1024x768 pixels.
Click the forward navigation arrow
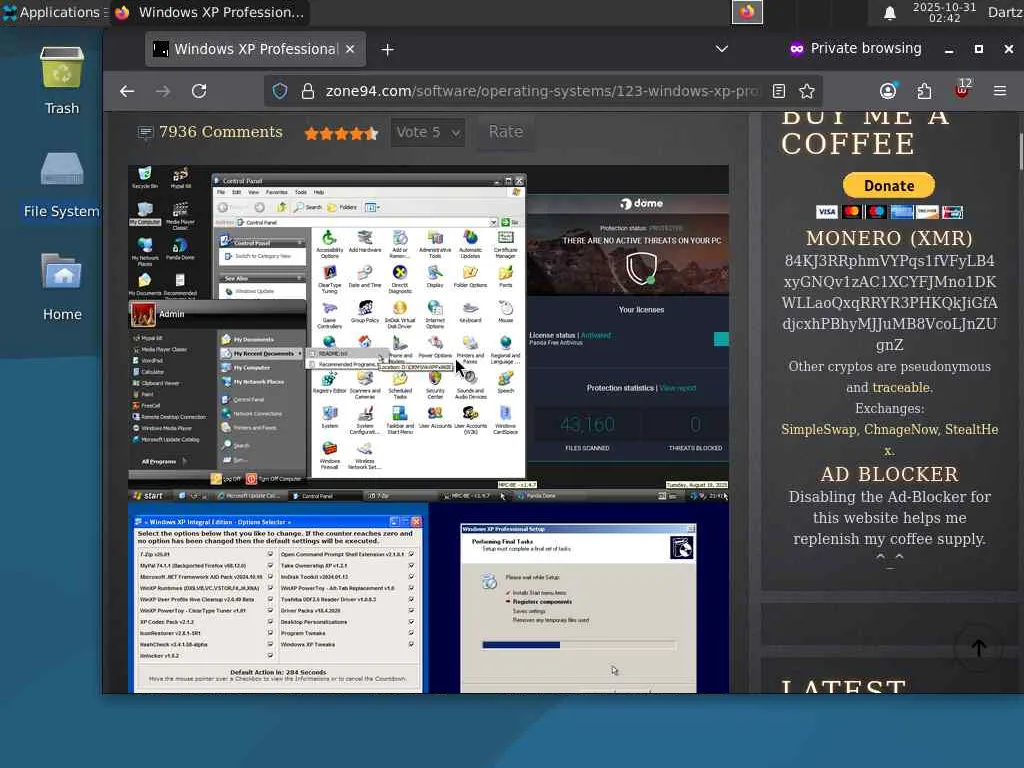coord(163,91)
